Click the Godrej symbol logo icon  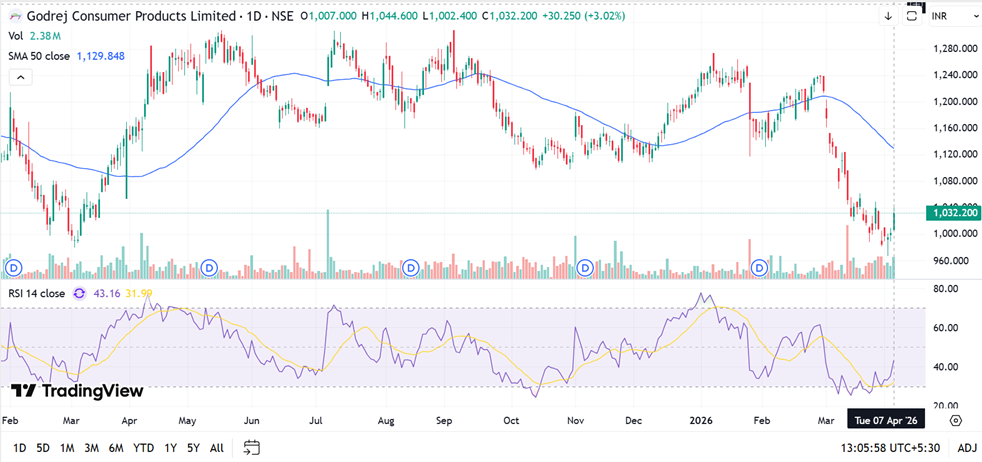tap(14, 17)
